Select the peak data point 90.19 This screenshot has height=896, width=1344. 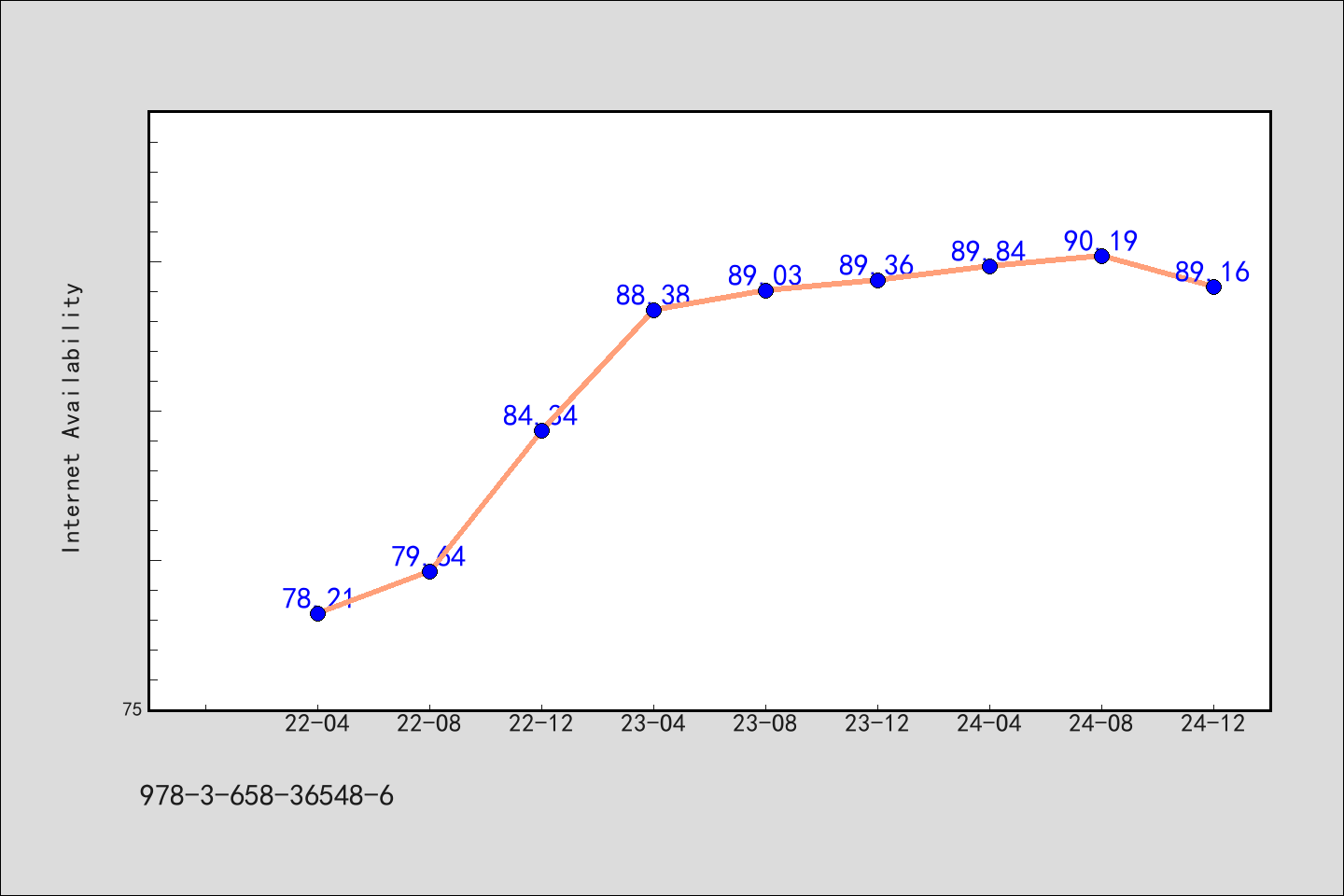coord(1101,256)
